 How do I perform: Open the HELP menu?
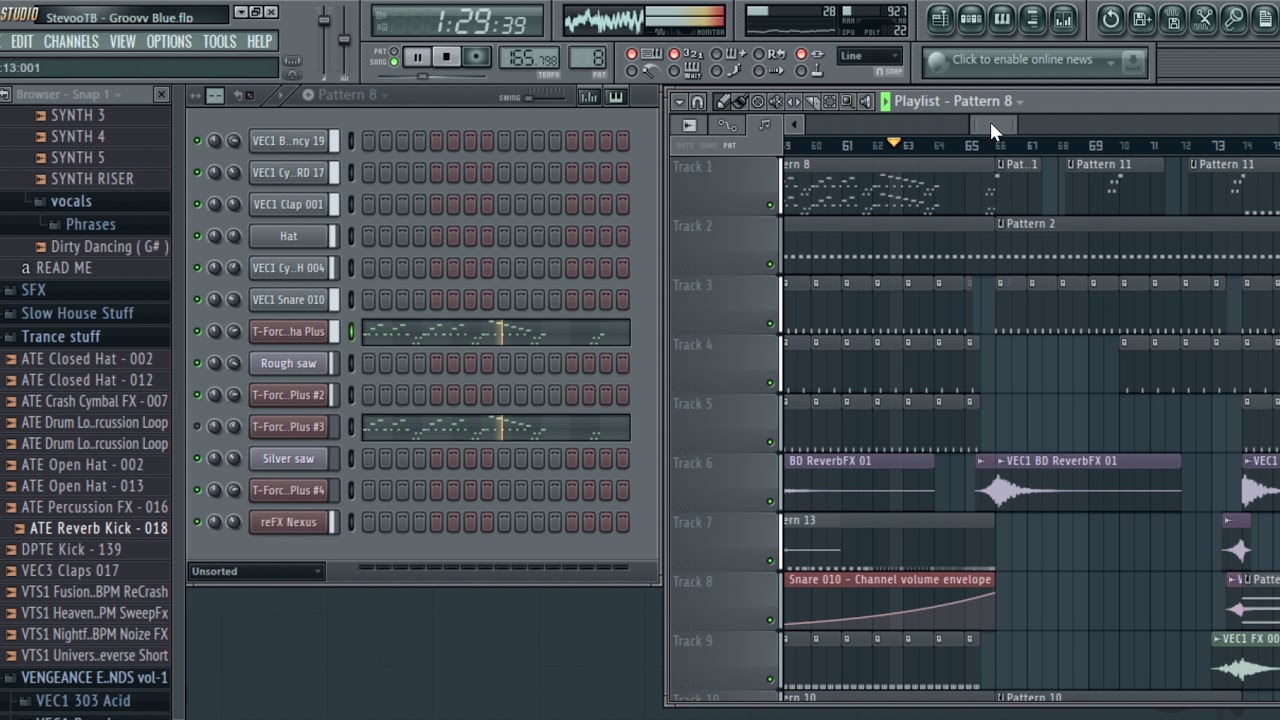point(259,42)
